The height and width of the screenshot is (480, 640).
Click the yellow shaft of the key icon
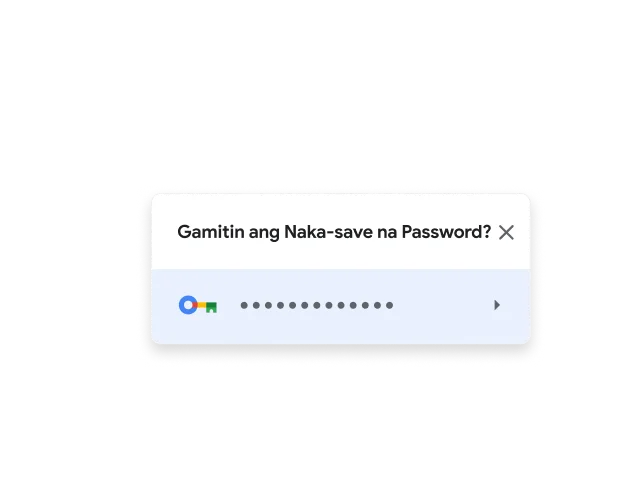202,305
